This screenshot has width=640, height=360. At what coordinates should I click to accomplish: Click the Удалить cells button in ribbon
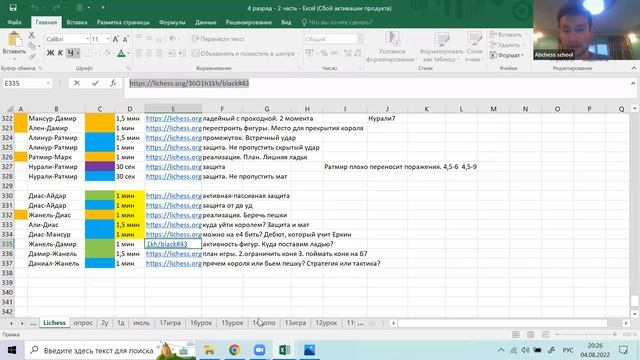point(505,45)
